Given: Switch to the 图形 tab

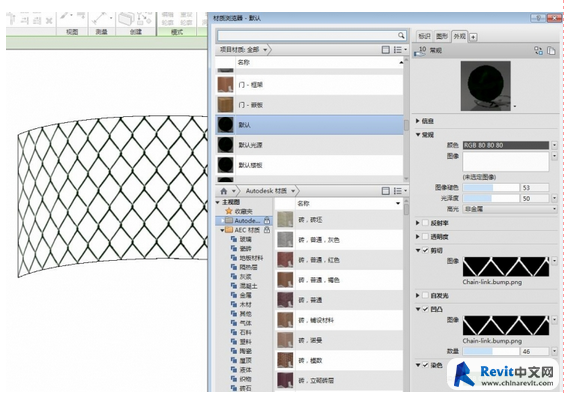Looking at the screenshot, I should (x=442, y=36).
